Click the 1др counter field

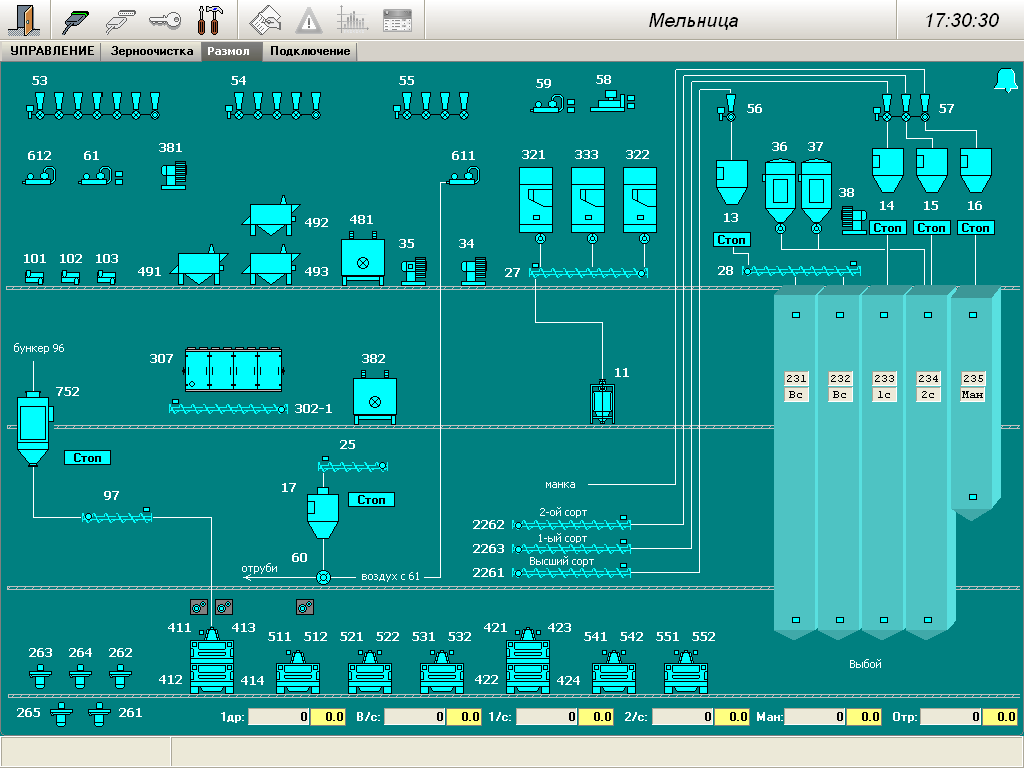(279, 717)
